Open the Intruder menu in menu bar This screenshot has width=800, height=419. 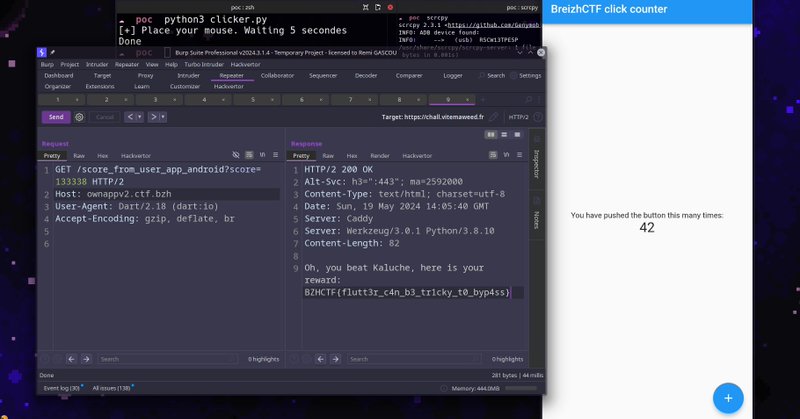pos(97,64)
